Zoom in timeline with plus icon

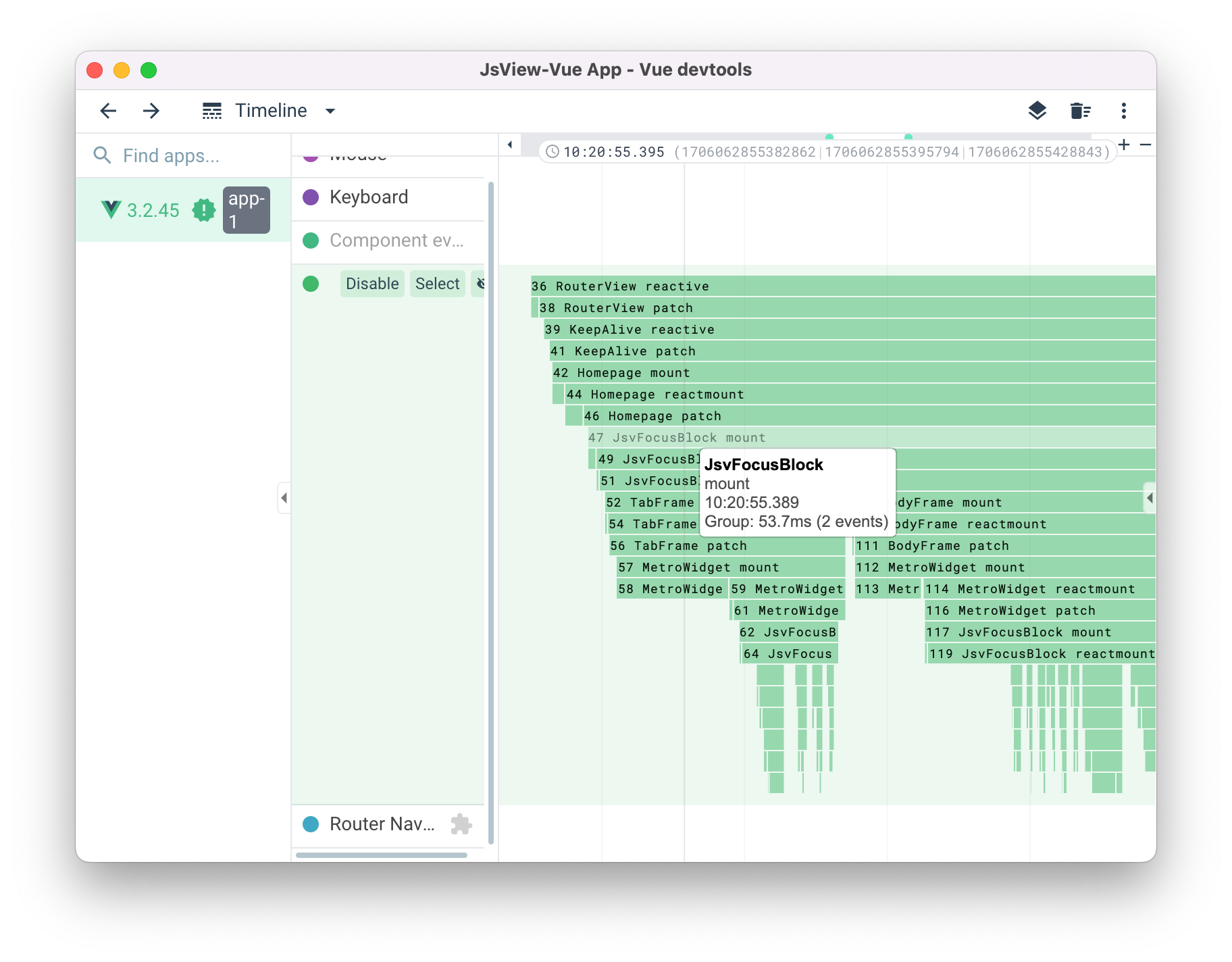click(1124, 145)
